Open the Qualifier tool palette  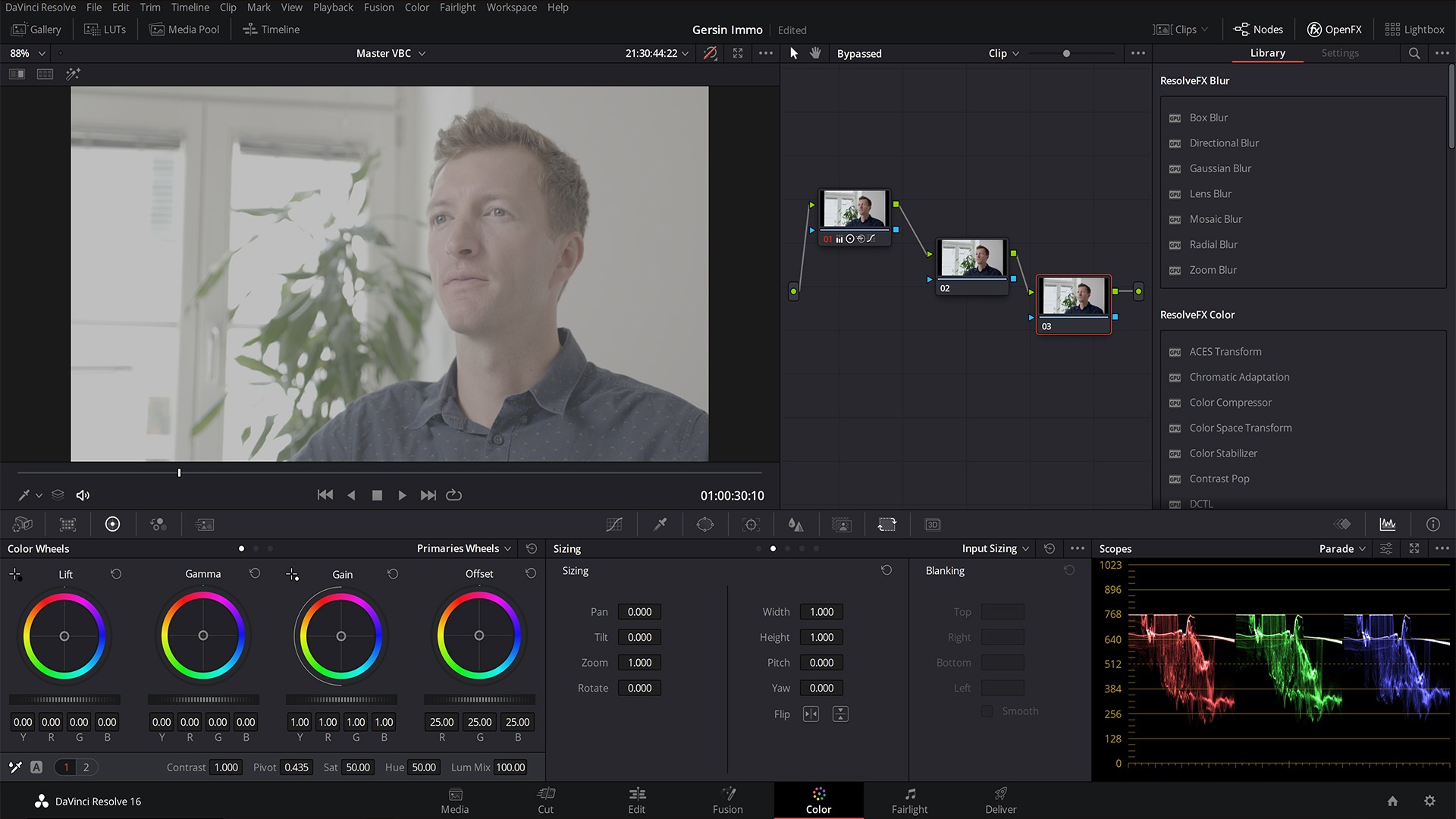659,524
